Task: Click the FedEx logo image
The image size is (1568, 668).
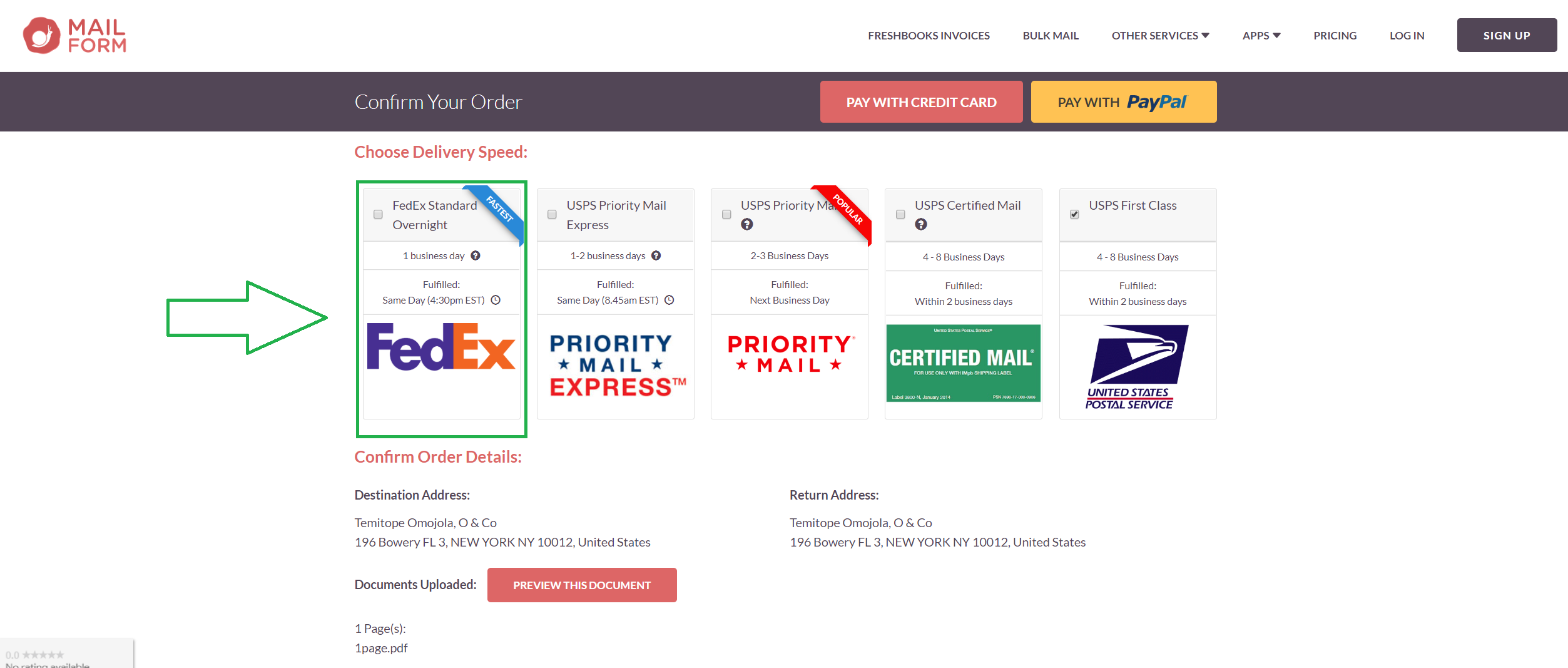Action: pyautogui.click(x=441, y=347)
